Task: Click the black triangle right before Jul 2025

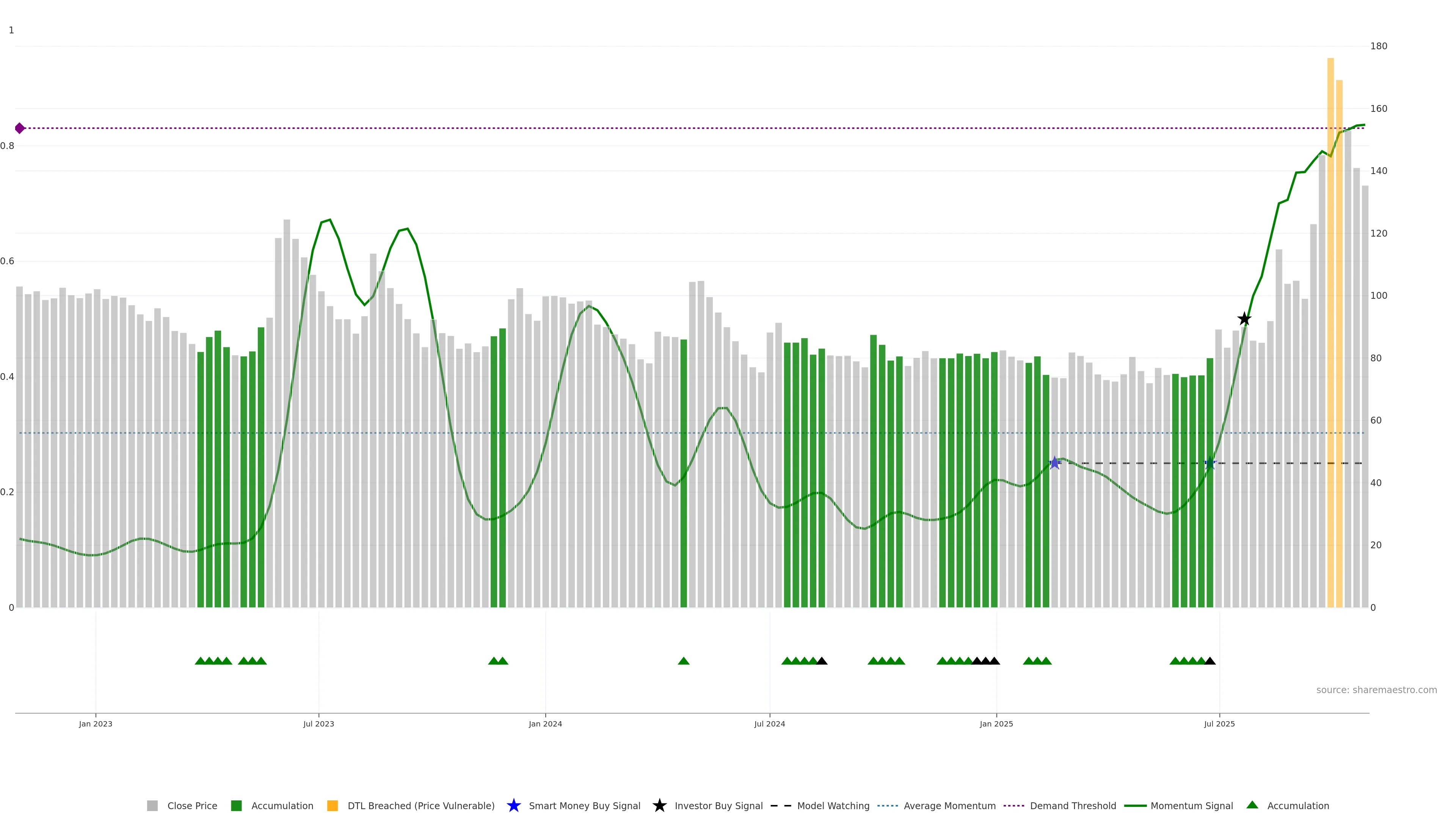Action: tap(1210, 661)
